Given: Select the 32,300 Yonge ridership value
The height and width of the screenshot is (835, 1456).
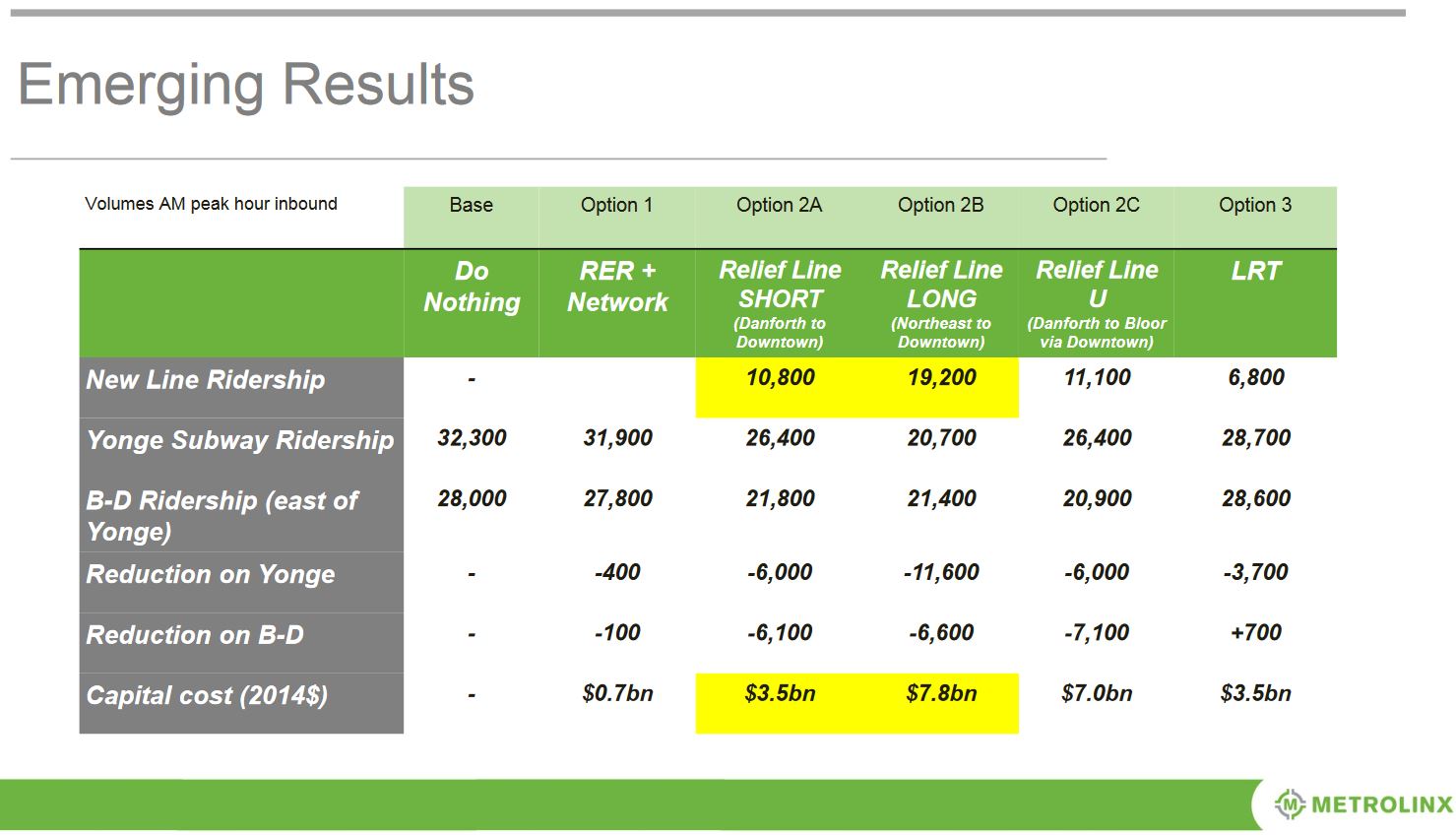Looking at the screenshot, I should tap(472, 438).
